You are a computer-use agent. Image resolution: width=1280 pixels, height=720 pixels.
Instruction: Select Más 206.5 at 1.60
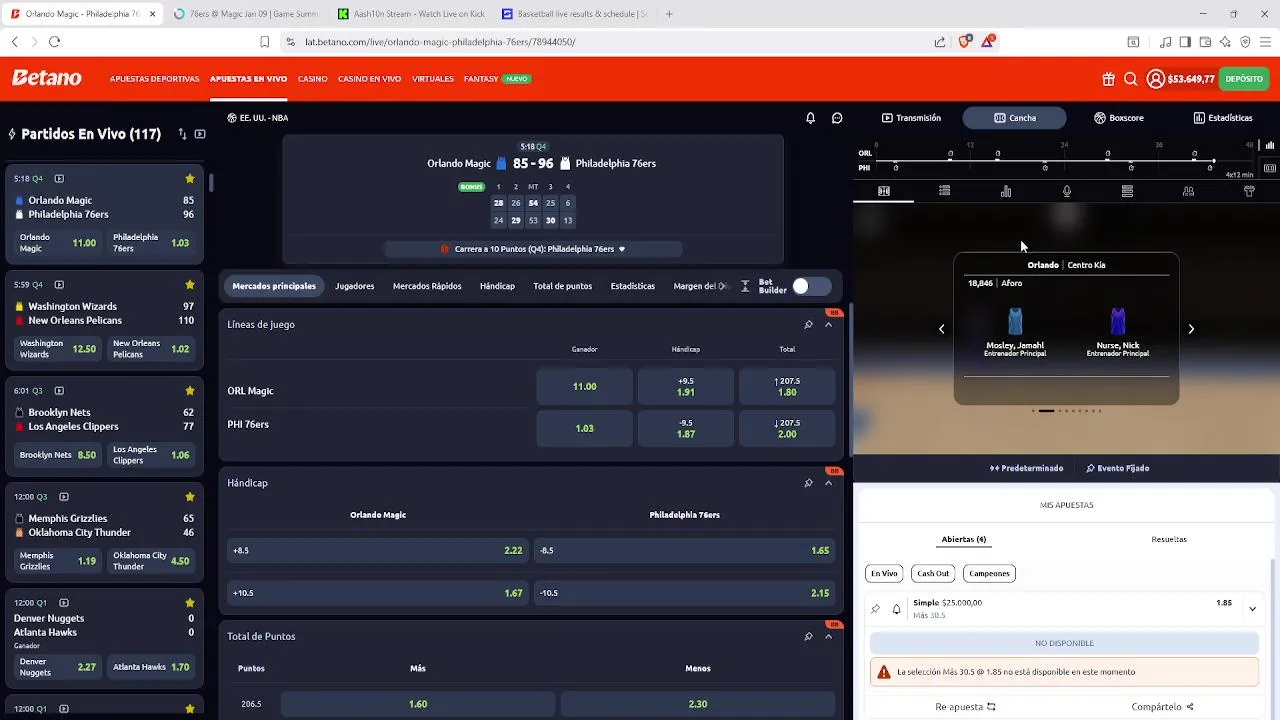click(418, 704)
